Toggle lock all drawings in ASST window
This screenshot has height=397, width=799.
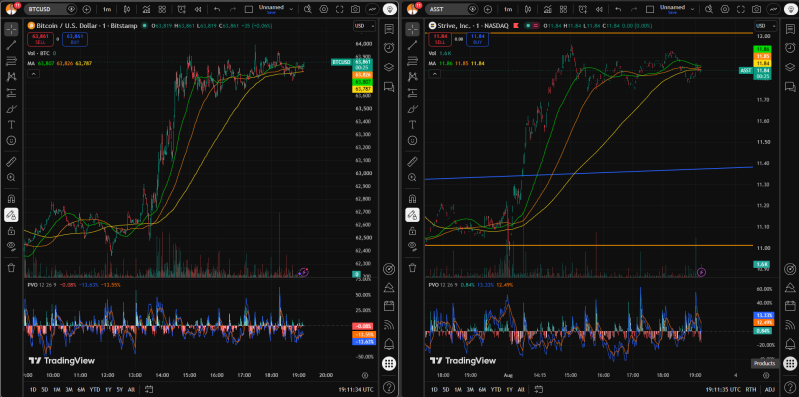tap(412, 231)
